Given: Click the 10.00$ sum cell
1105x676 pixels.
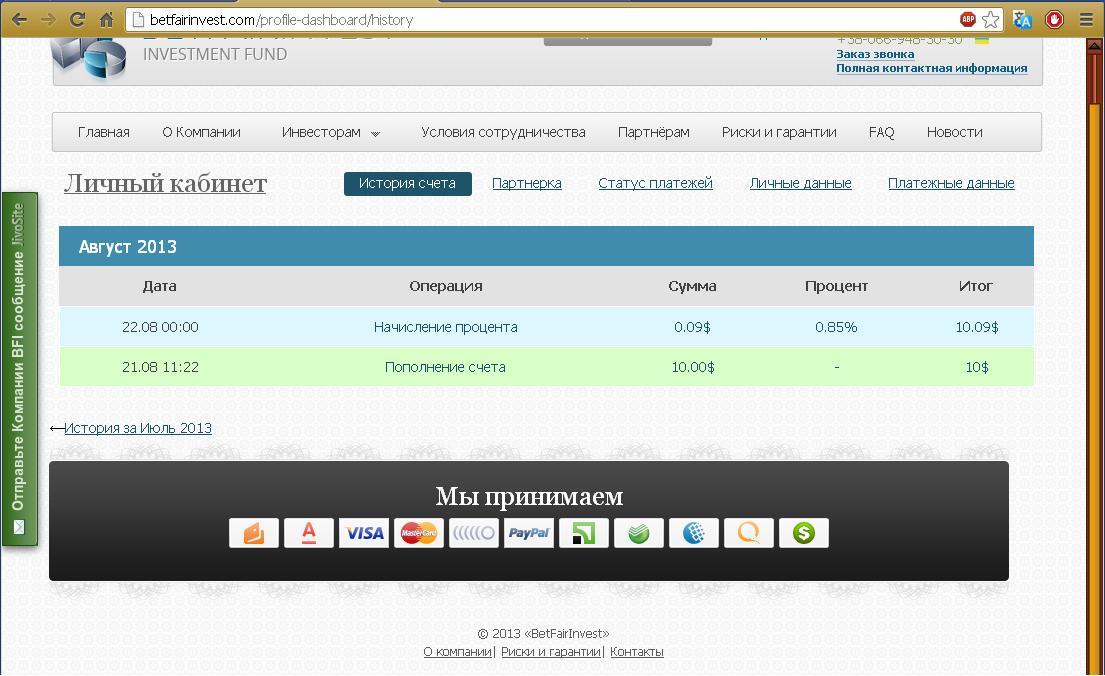Looking at the screenshot, I should [x=693, y=367].
